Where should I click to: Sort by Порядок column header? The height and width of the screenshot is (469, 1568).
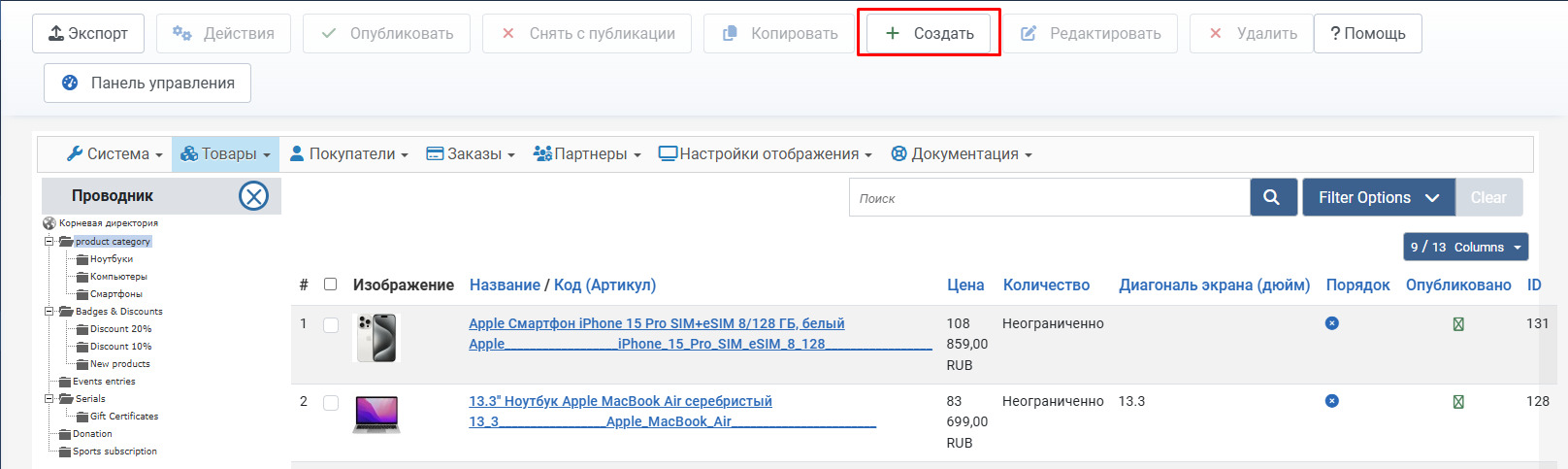(1357, 285)
